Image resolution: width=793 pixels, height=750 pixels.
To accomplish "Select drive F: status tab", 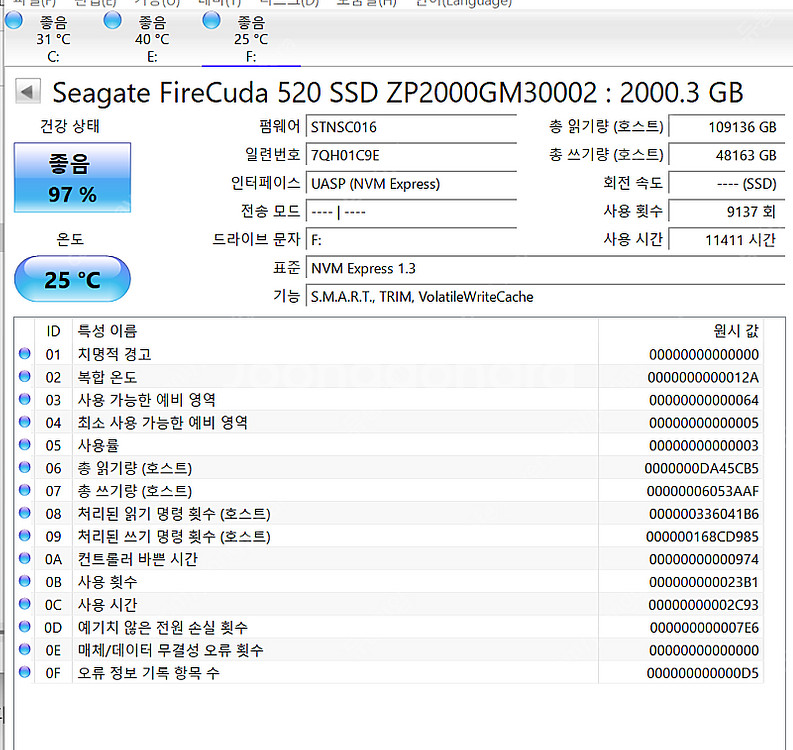I will coord(251,38).
